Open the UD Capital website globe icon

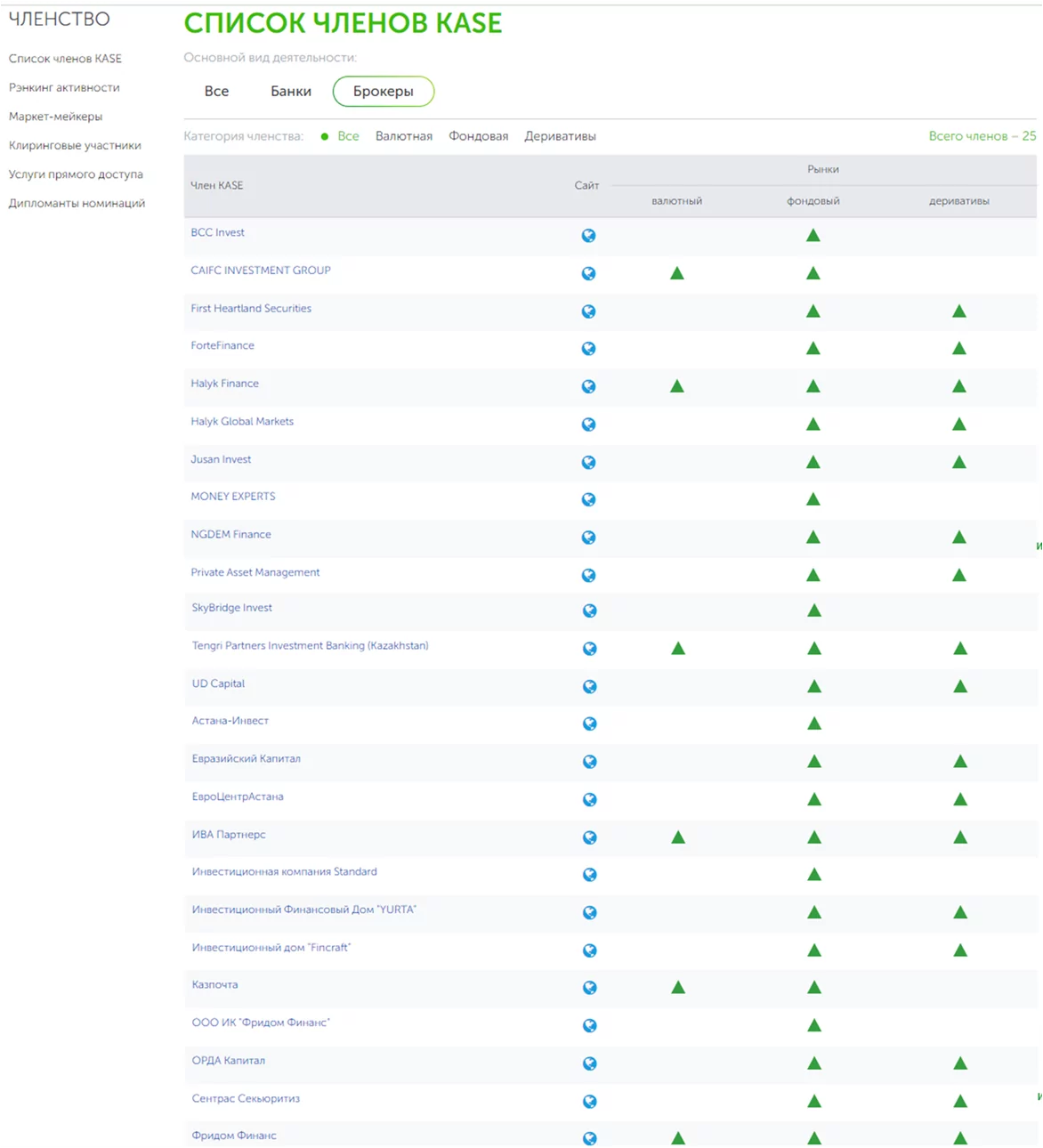pyautogui.click(x=589, y=686)
